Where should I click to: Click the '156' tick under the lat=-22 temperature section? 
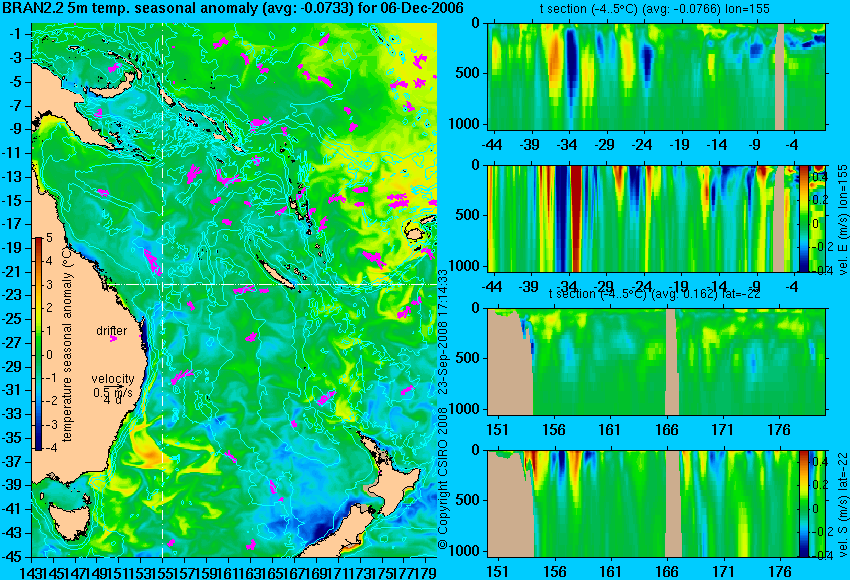tap(553, 430)
